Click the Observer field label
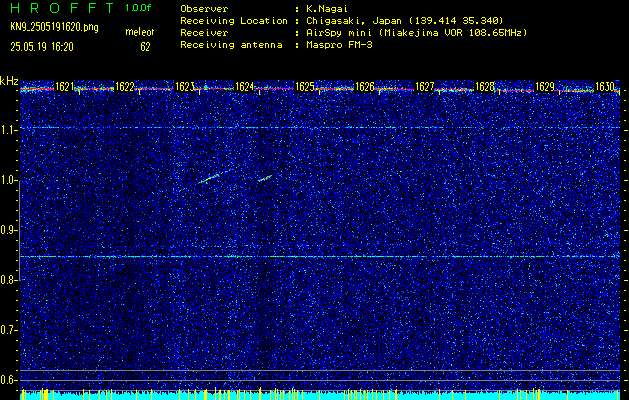629x400 pixels. (x=204, y=8)
